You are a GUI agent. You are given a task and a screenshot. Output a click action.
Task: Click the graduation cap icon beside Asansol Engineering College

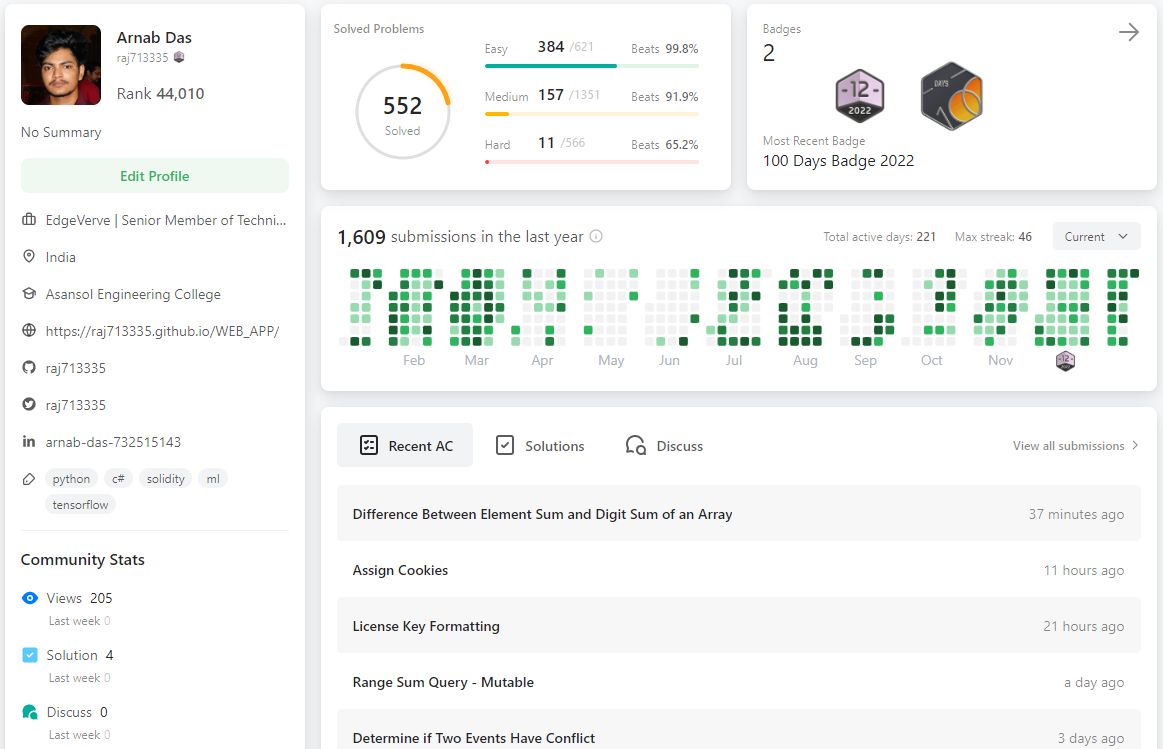coord(29,294)
